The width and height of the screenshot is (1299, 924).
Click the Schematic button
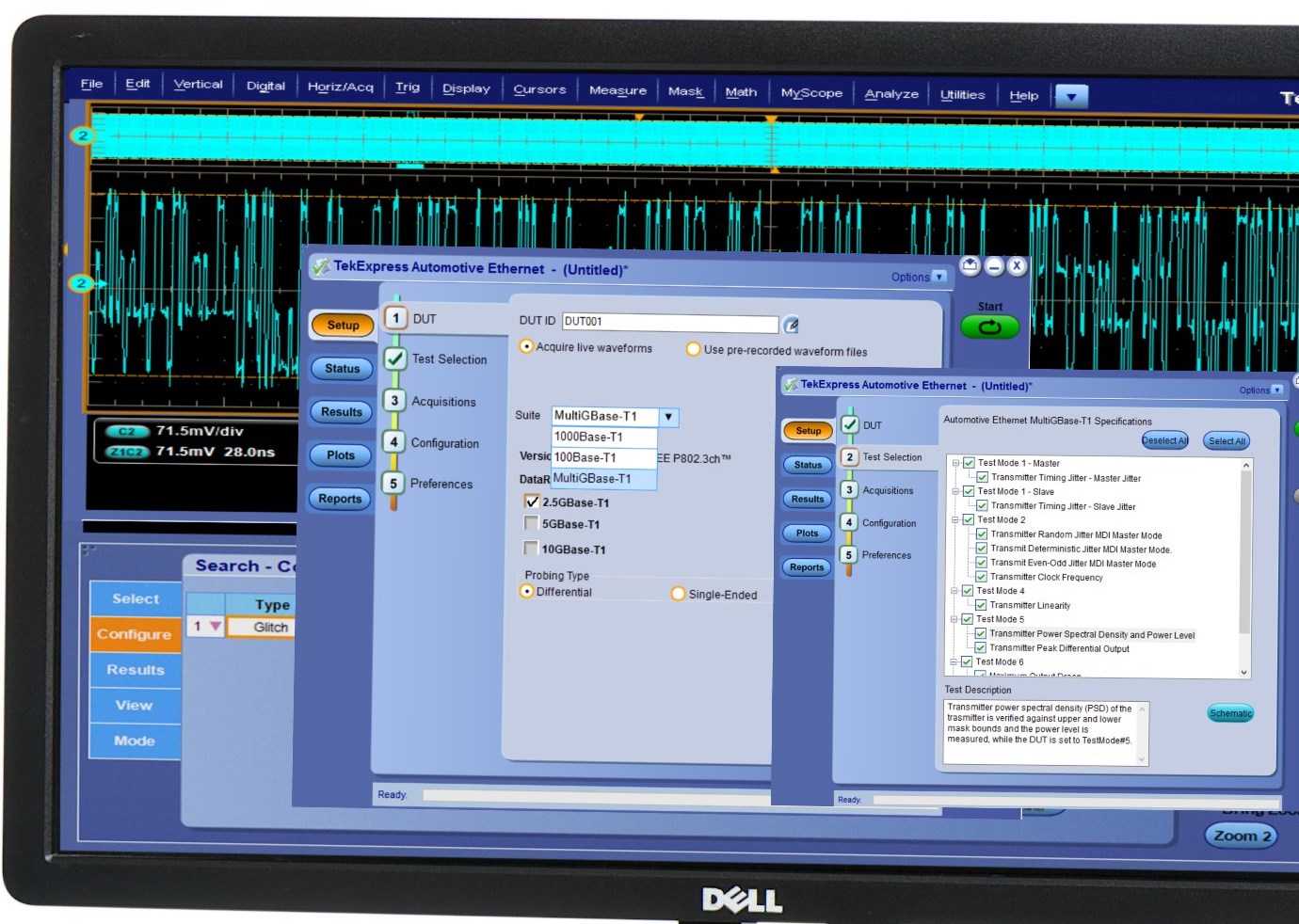[1230, 713]
